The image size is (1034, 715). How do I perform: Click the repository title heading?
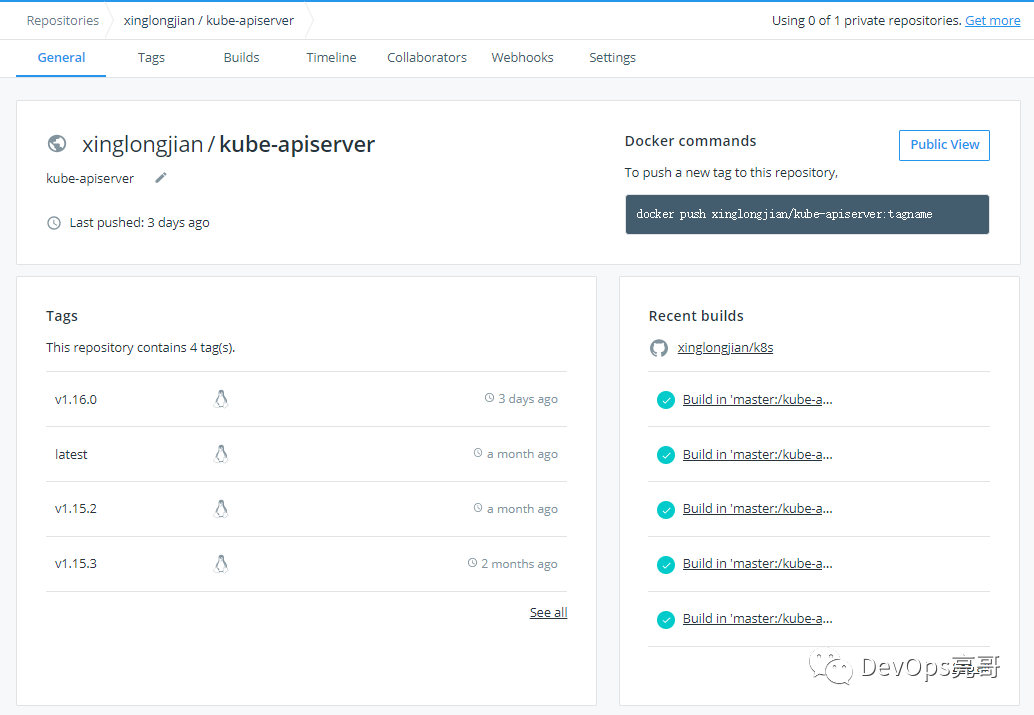[x=228, y=144]
